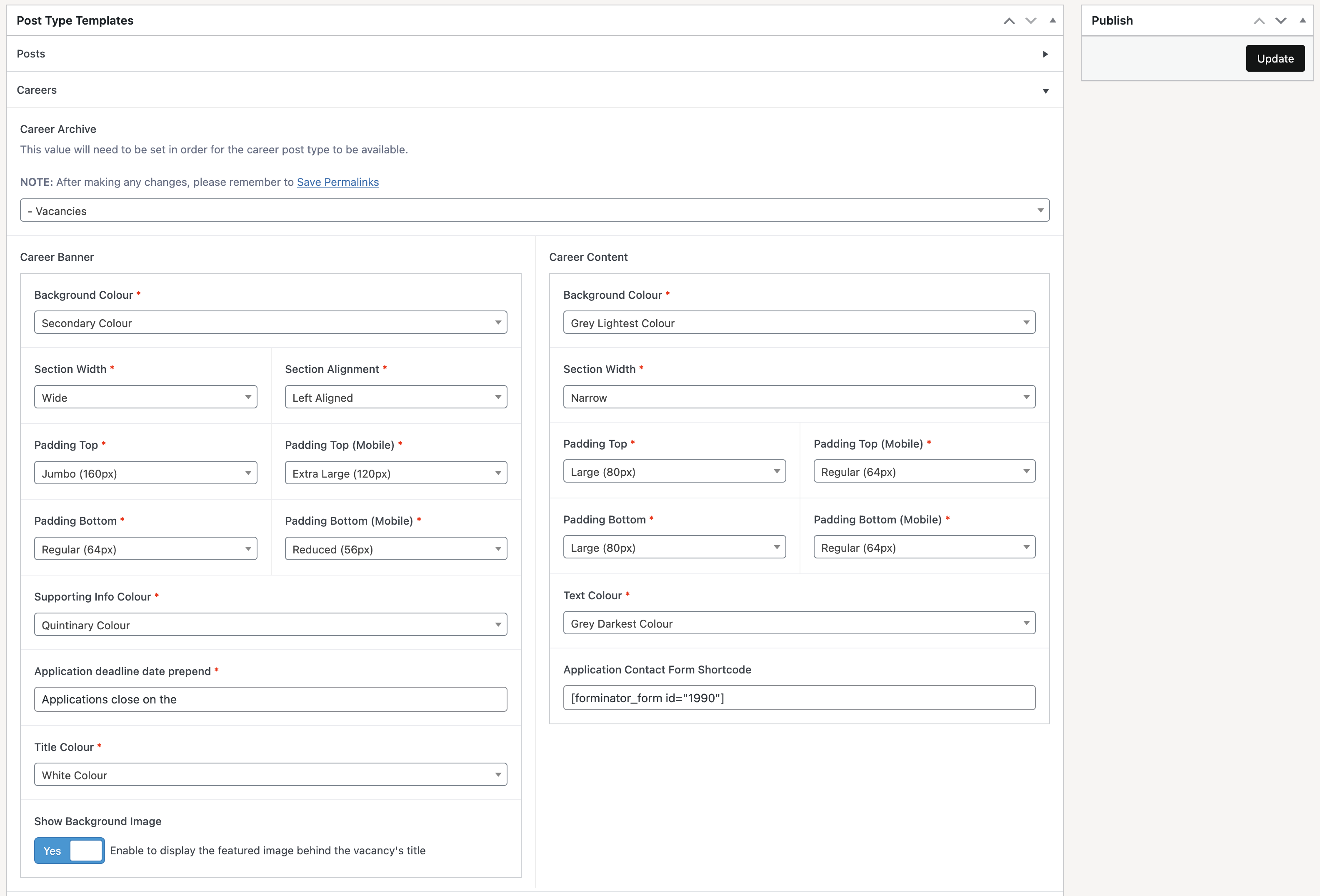
Task: Click Application Contact Form Shortcode field
Action: pos(799,698)
